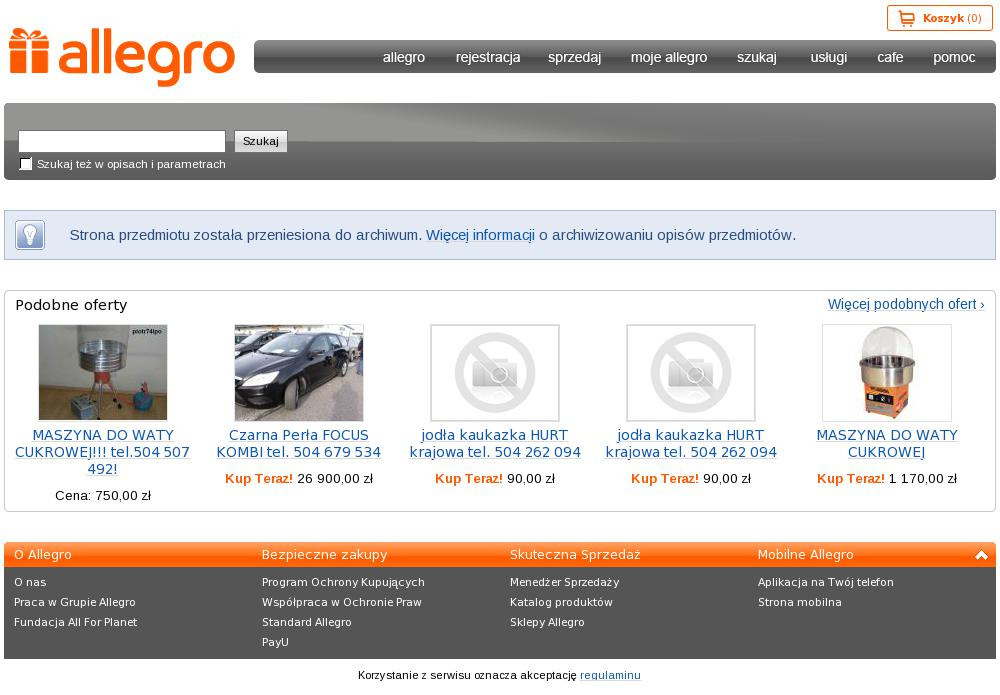Open the sprzedaj menu item

tap(574, 57)
